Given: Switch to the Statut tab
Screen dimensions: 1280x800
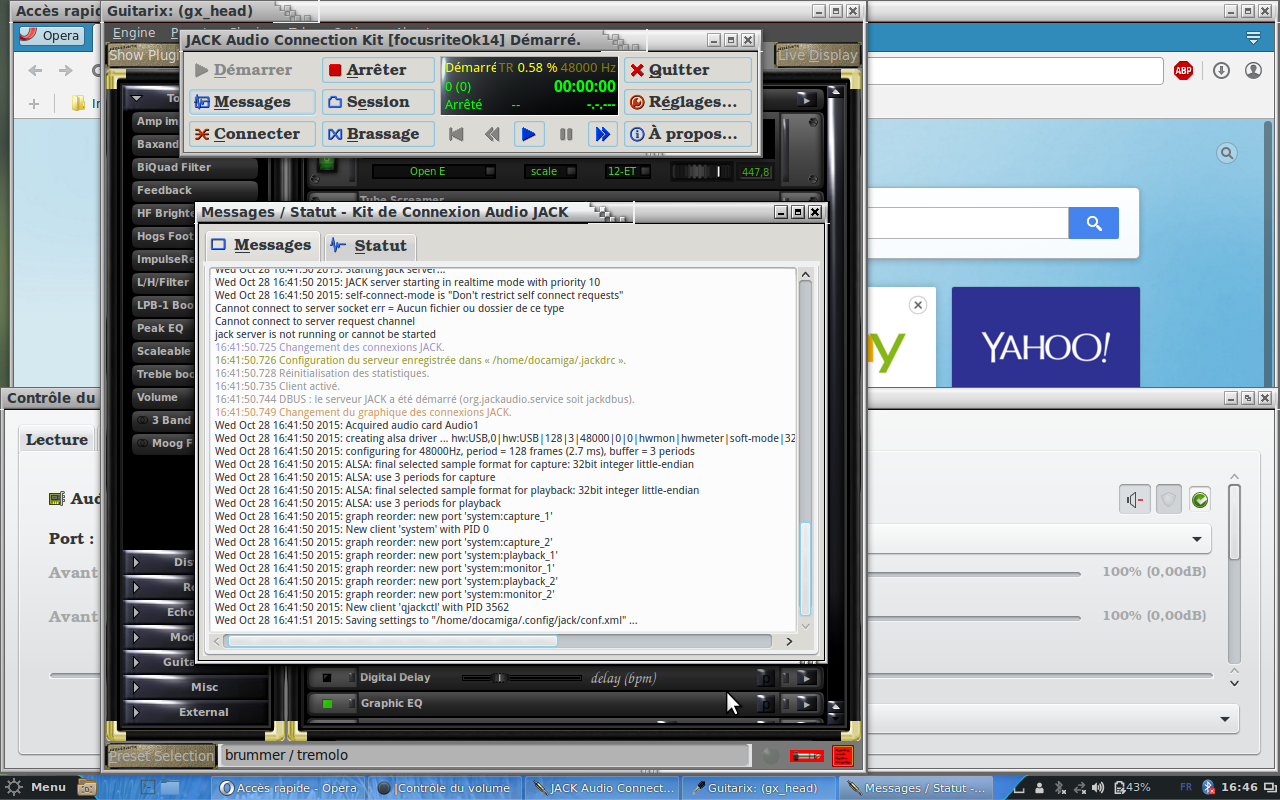Looking at the screenshot, I should pyautogui.click(x=369, y=246).
